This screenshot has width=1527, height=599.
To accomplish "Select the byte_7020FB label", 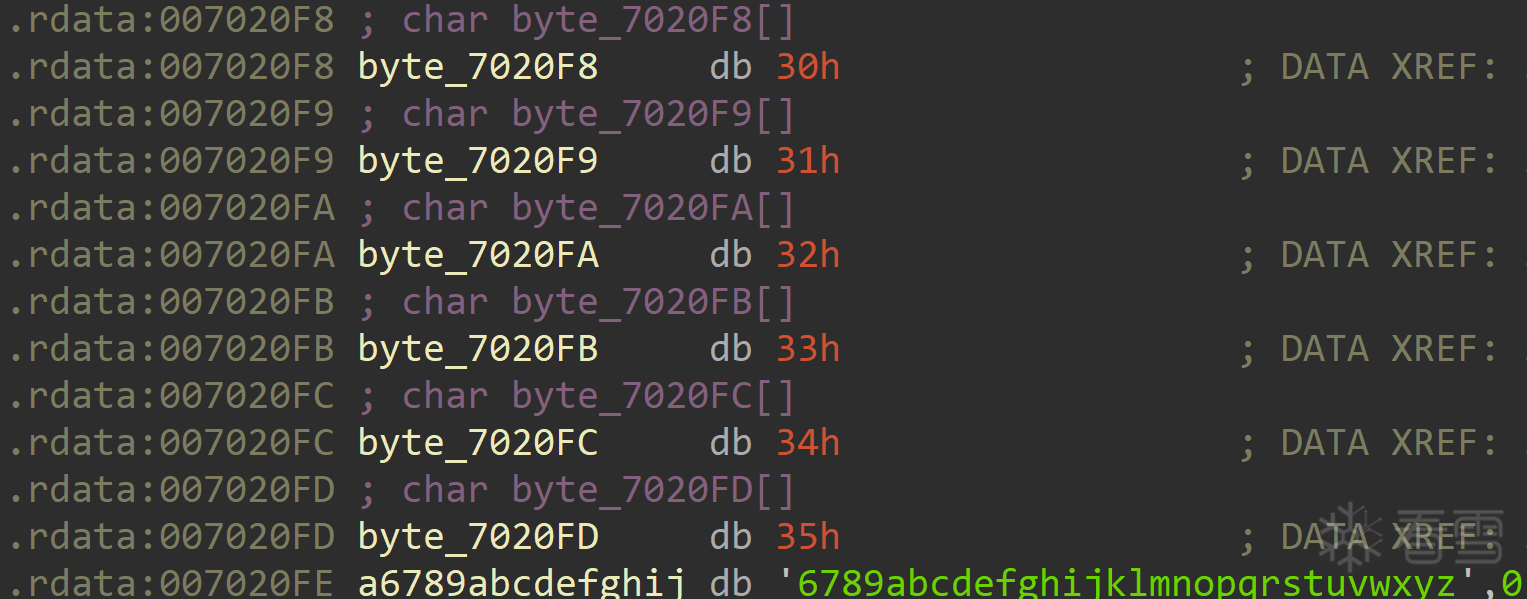I will click(x=478, y=349).
